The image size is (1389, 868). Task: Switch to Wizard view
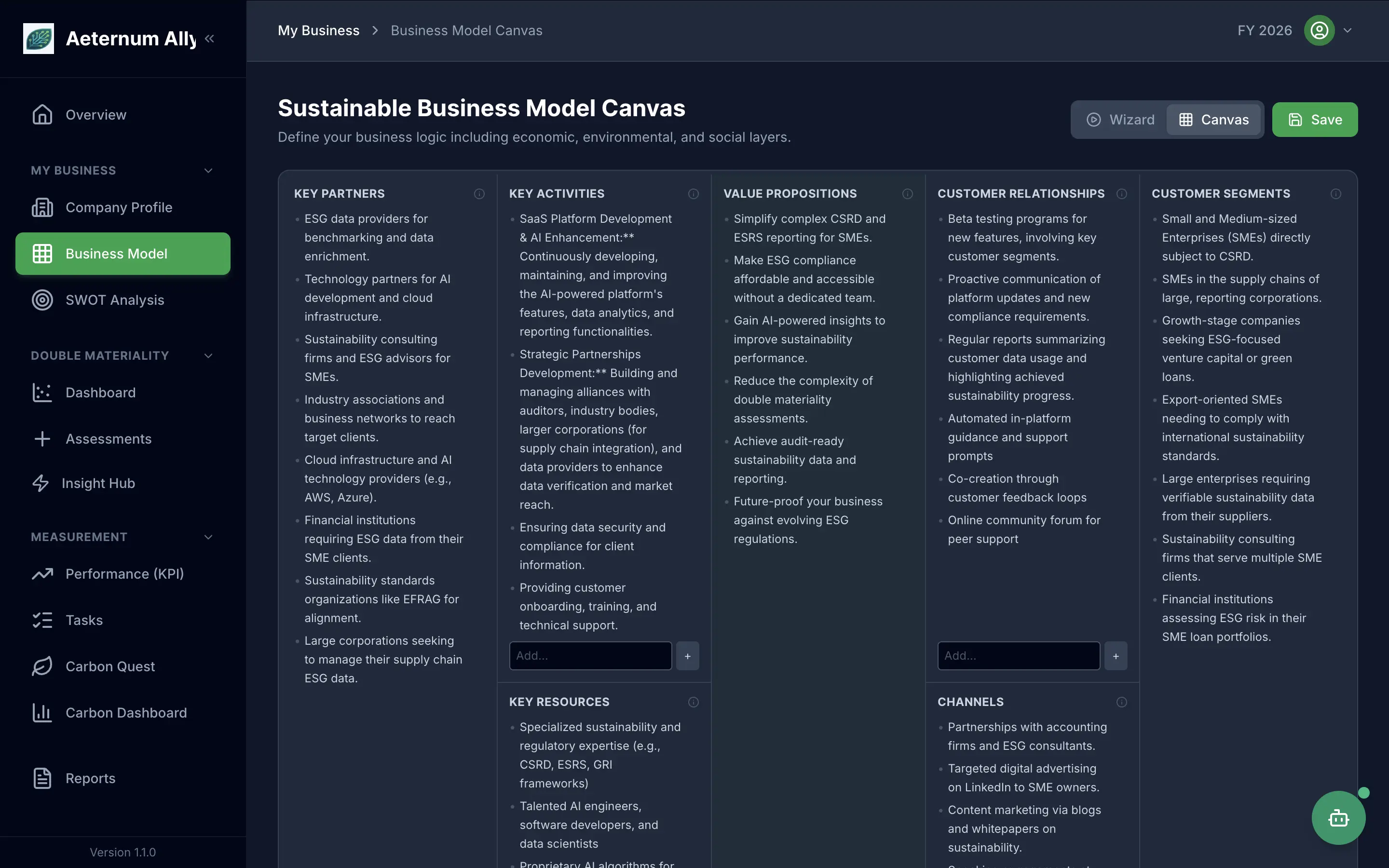[x=1120, y=120]
